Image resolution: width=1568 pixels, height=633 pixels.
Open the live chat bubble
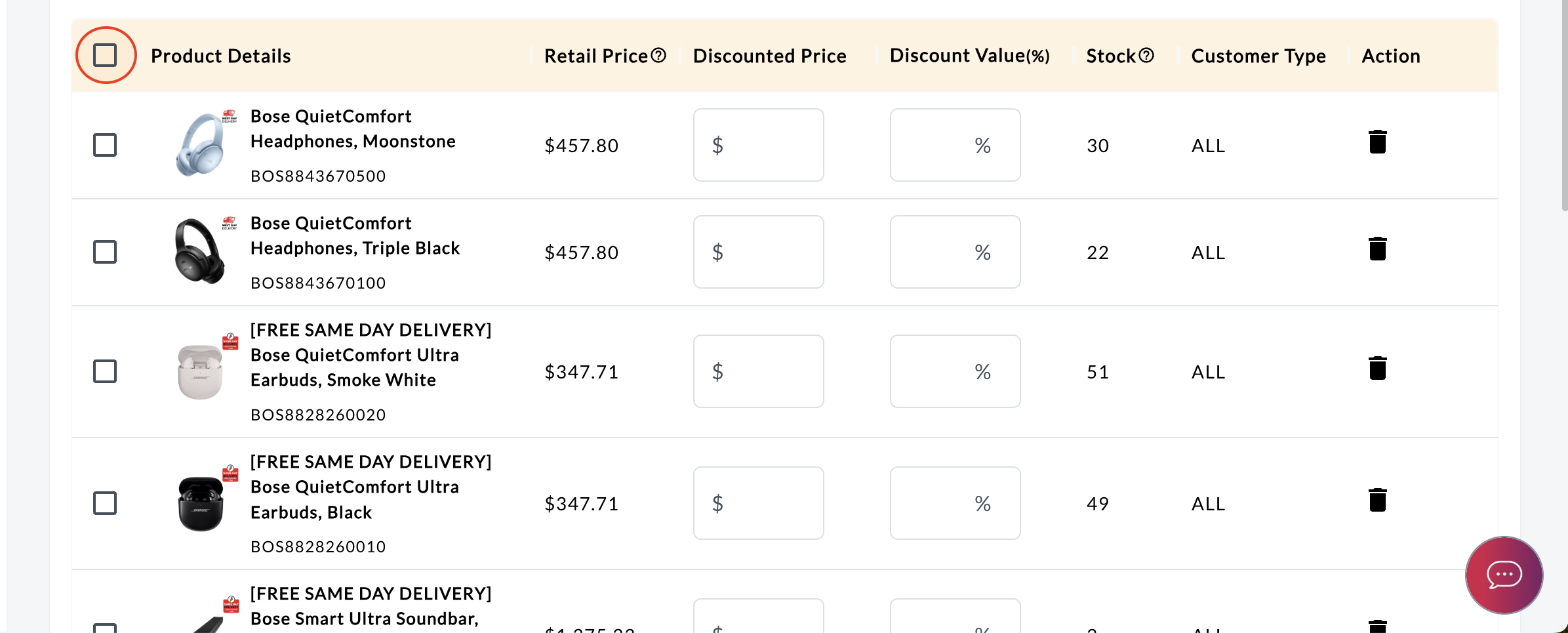point(1504,575)
